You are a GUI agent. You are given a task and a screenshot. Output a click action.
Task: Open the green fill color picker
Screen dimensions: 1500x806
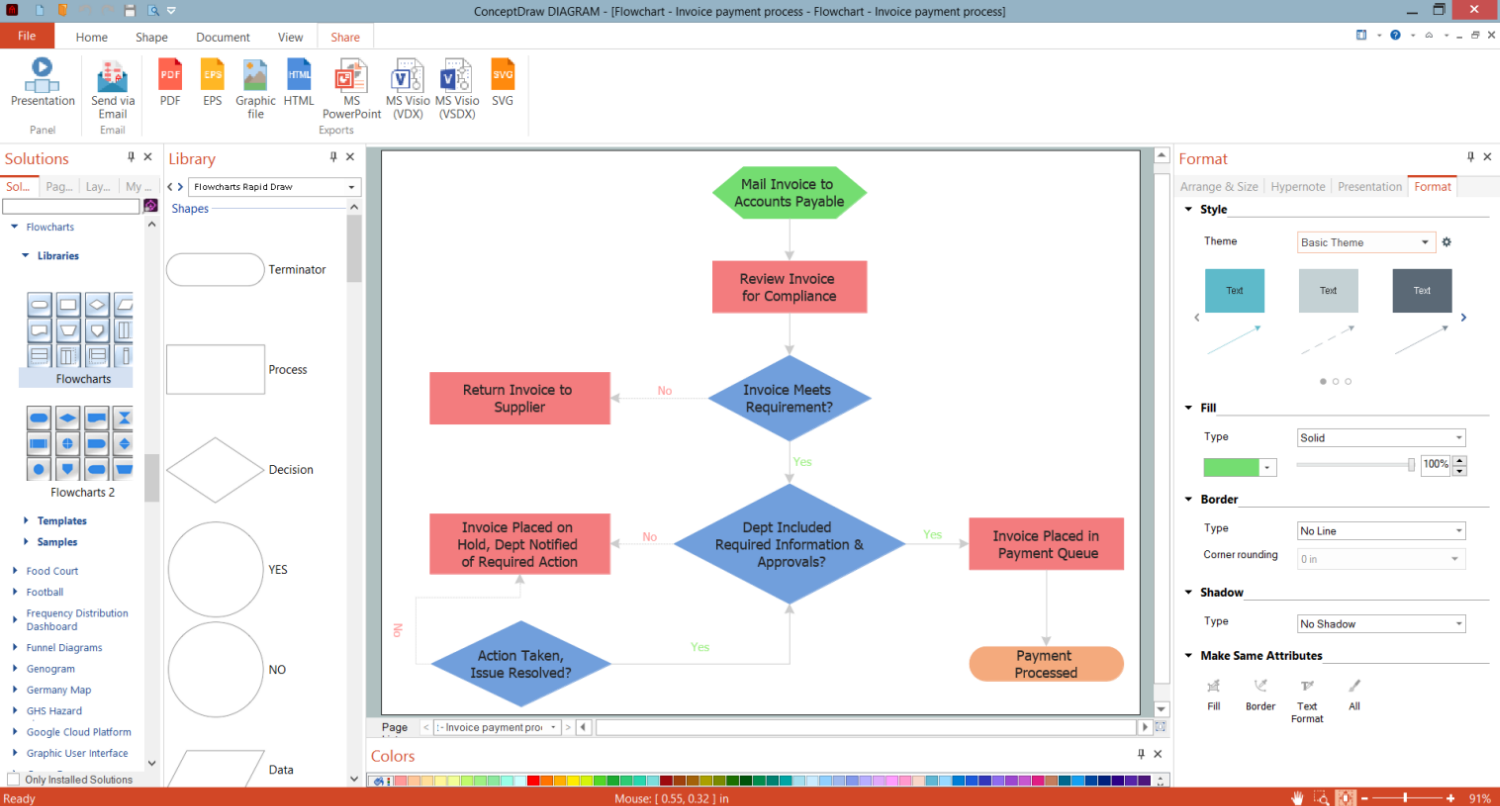coord(1240,467)
